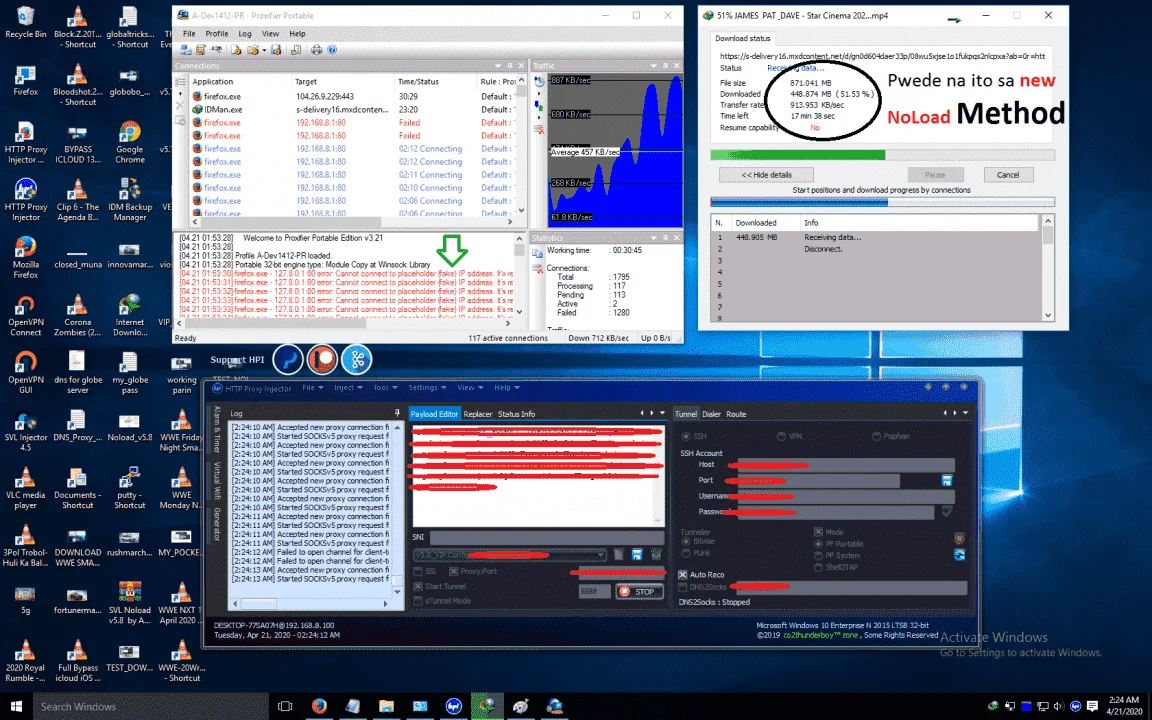Pin the Log panel in HTTP Proxy Injector
The image size is (1152, 720).
point(397,414)
